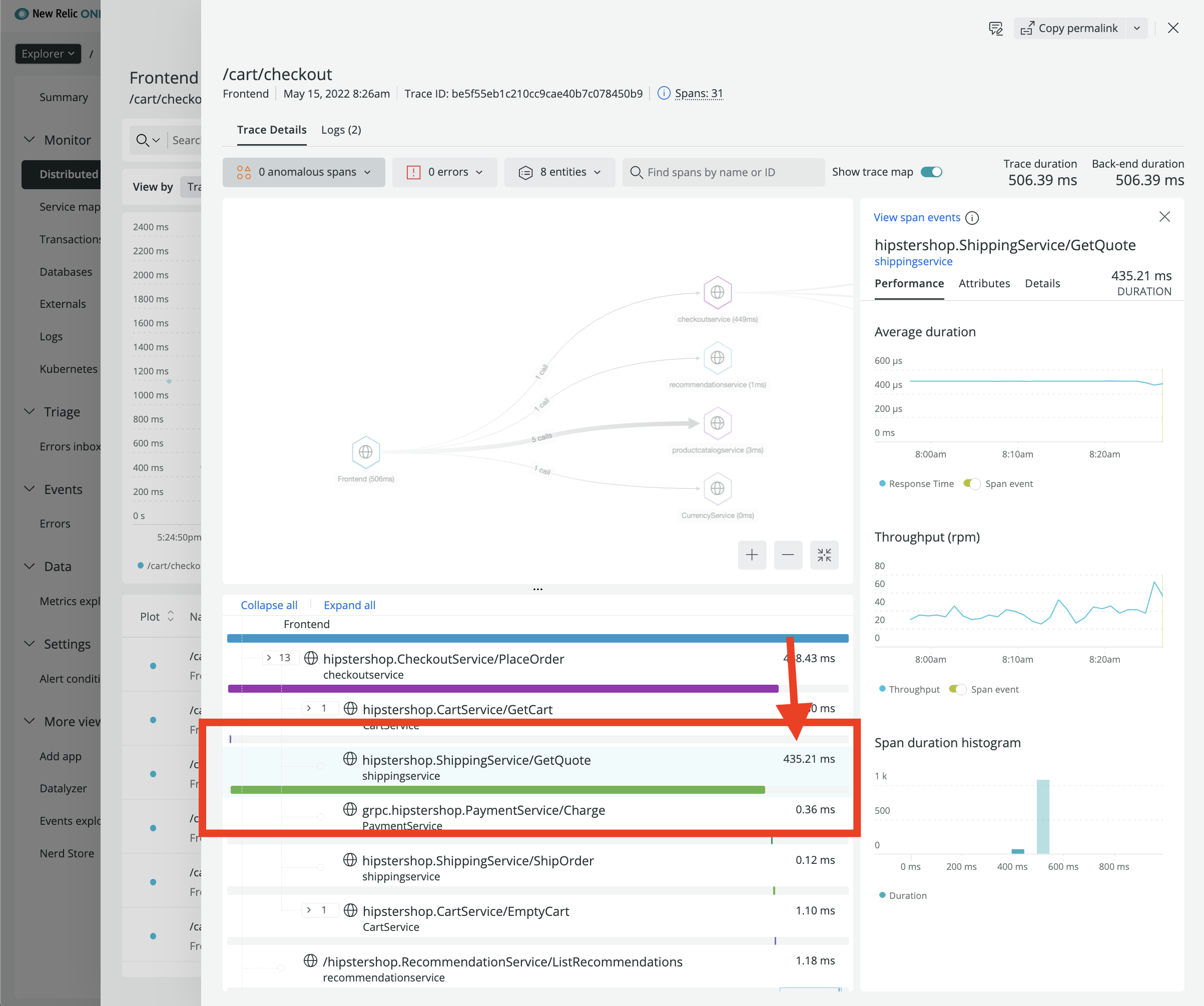
Task: Open the shippingservice entity link
Action: tap(913, 262)
